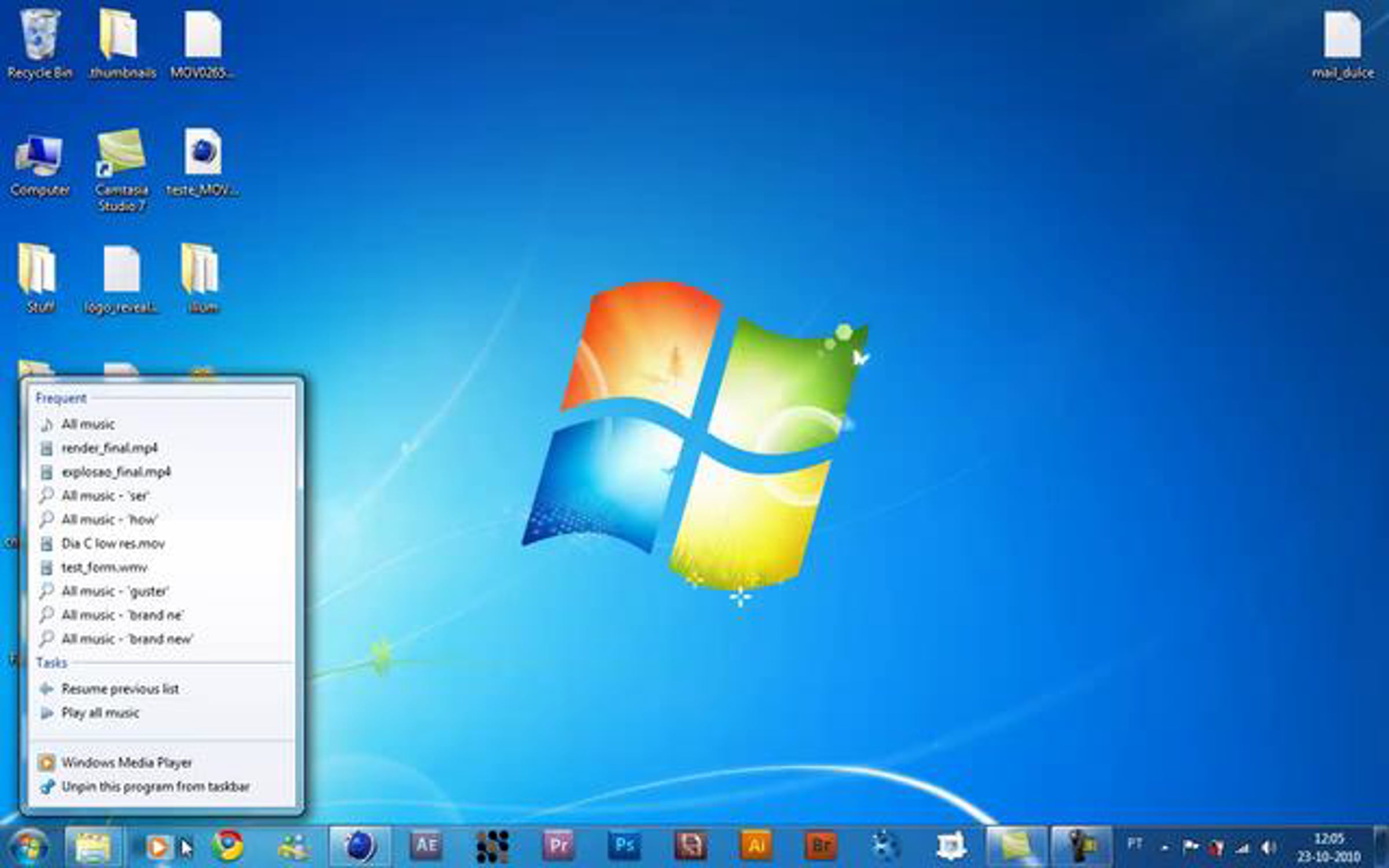Choose the All music - 'how' search entry

coord(162,520)
